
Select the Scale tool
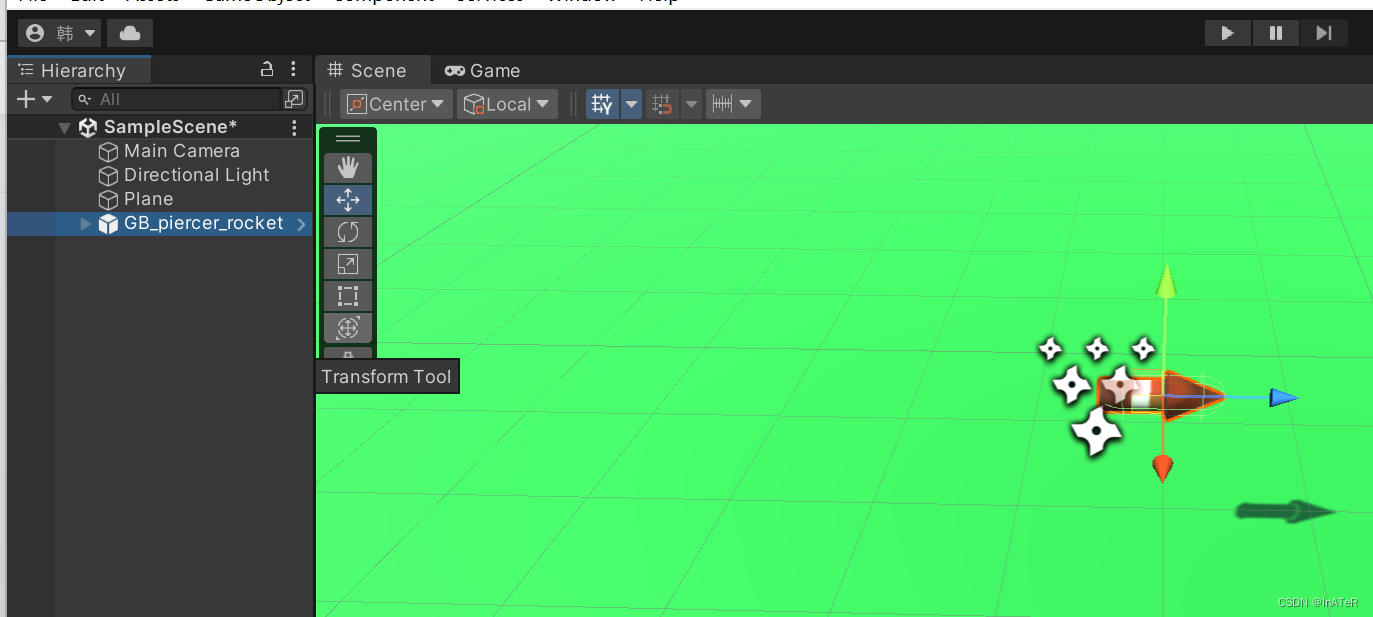pyautogui.click(x=348, y=264)
